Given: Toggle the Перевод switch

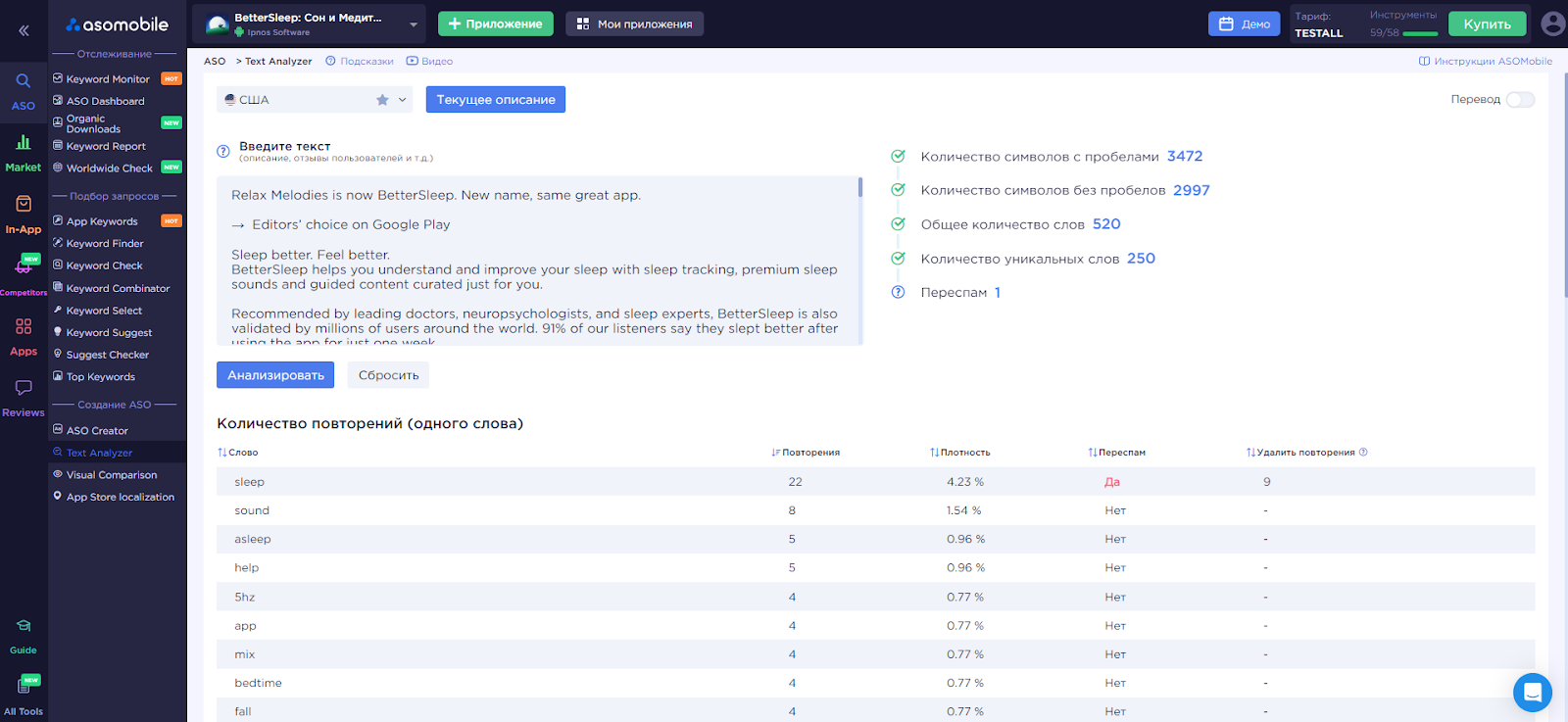Looking at the screenshot, I should click(x=1520, y=100).
